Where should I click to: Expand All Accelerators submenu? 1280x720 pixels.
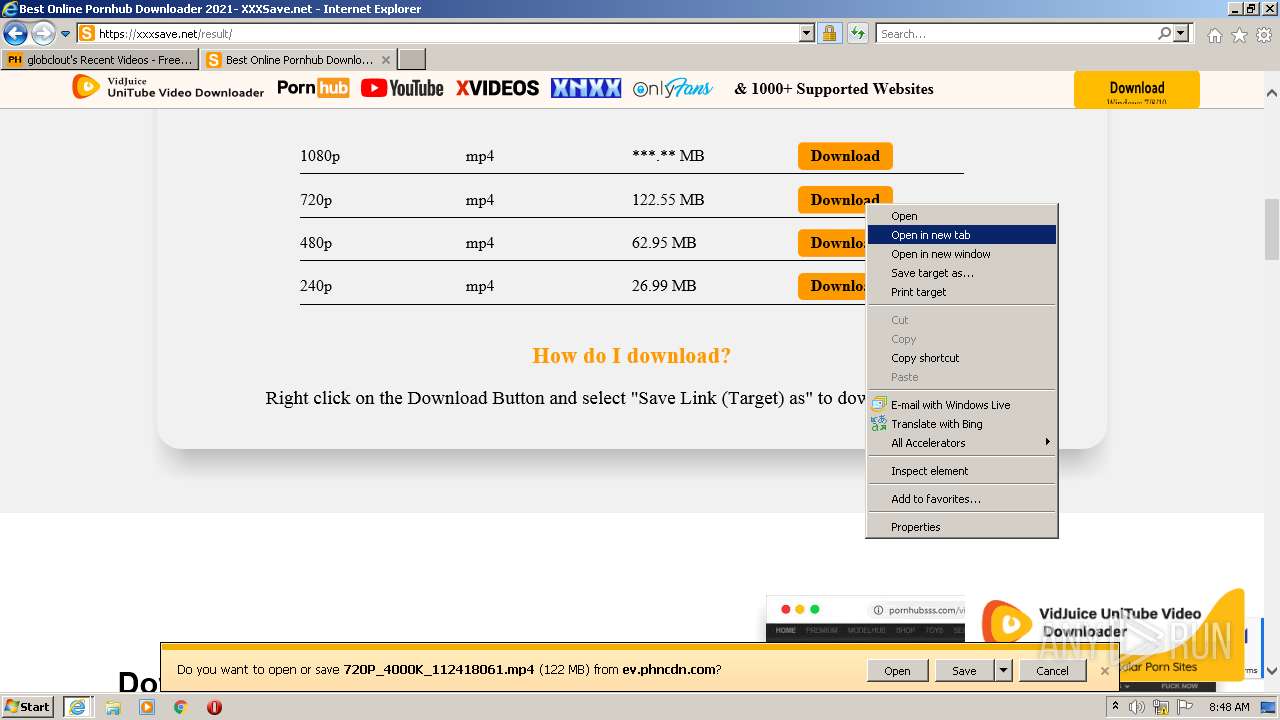(x=961, y=443)
